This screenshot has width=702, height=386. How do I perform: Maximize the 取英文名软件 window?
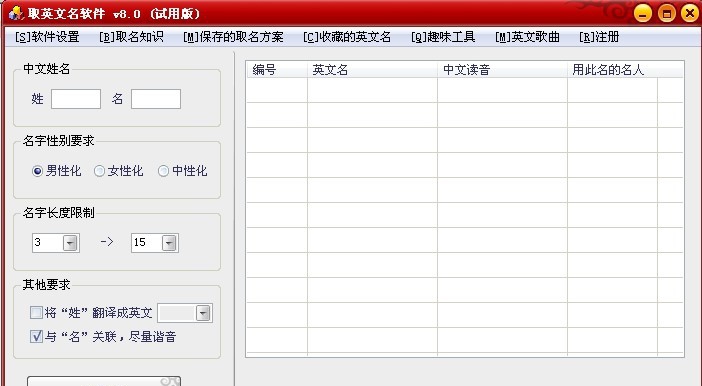point(667,13)
